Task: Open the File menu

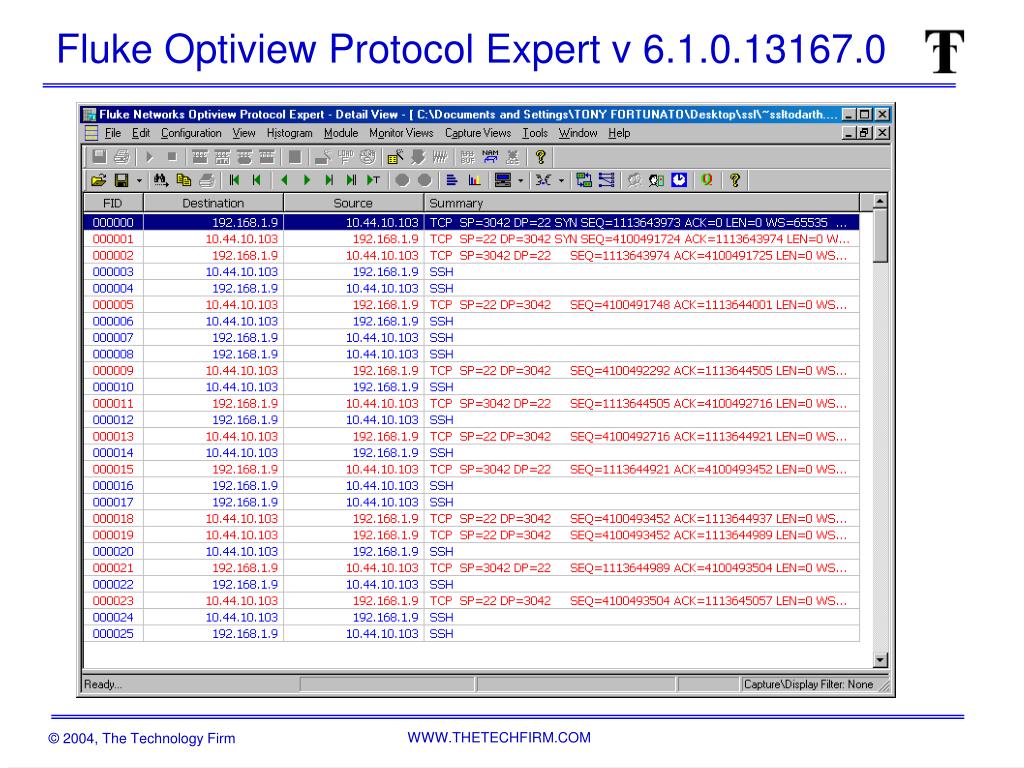Action: point(113,133)
